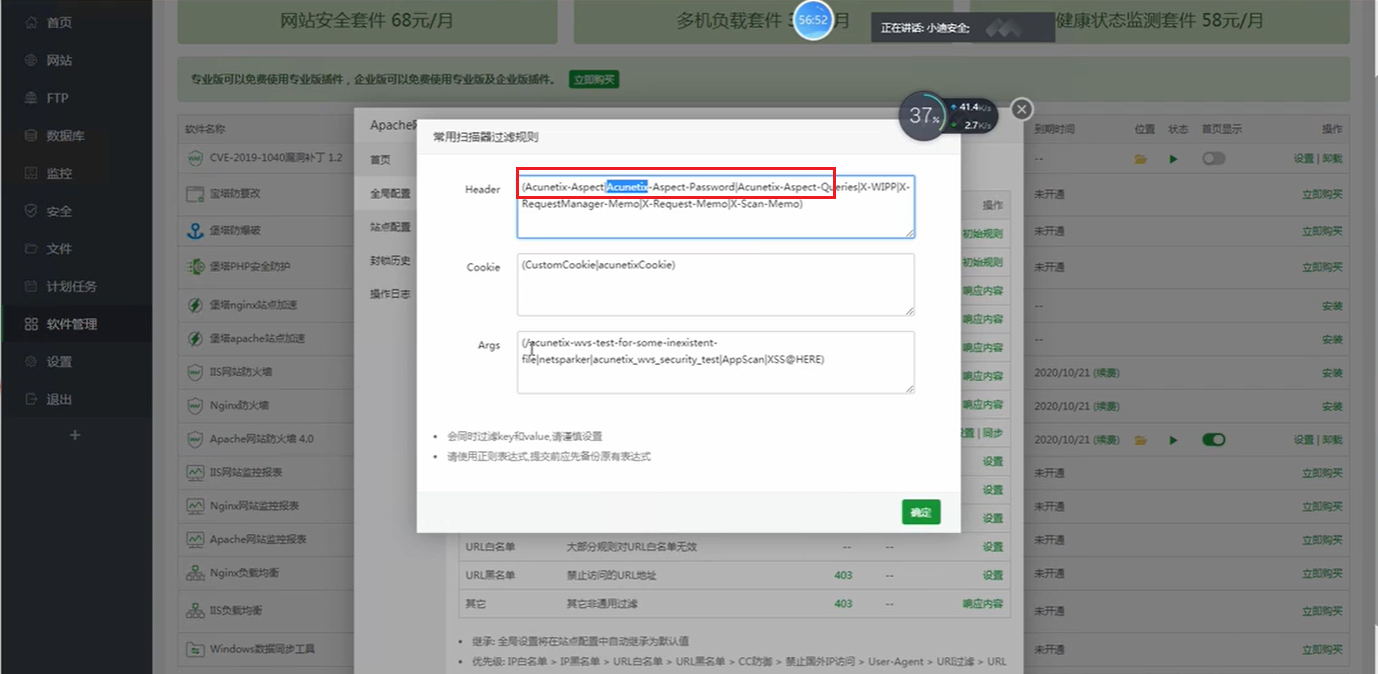Screen dimensions: 1378x674
Task: Open the 监控 monitor icon in the sidebar
Action: point(31,173)
